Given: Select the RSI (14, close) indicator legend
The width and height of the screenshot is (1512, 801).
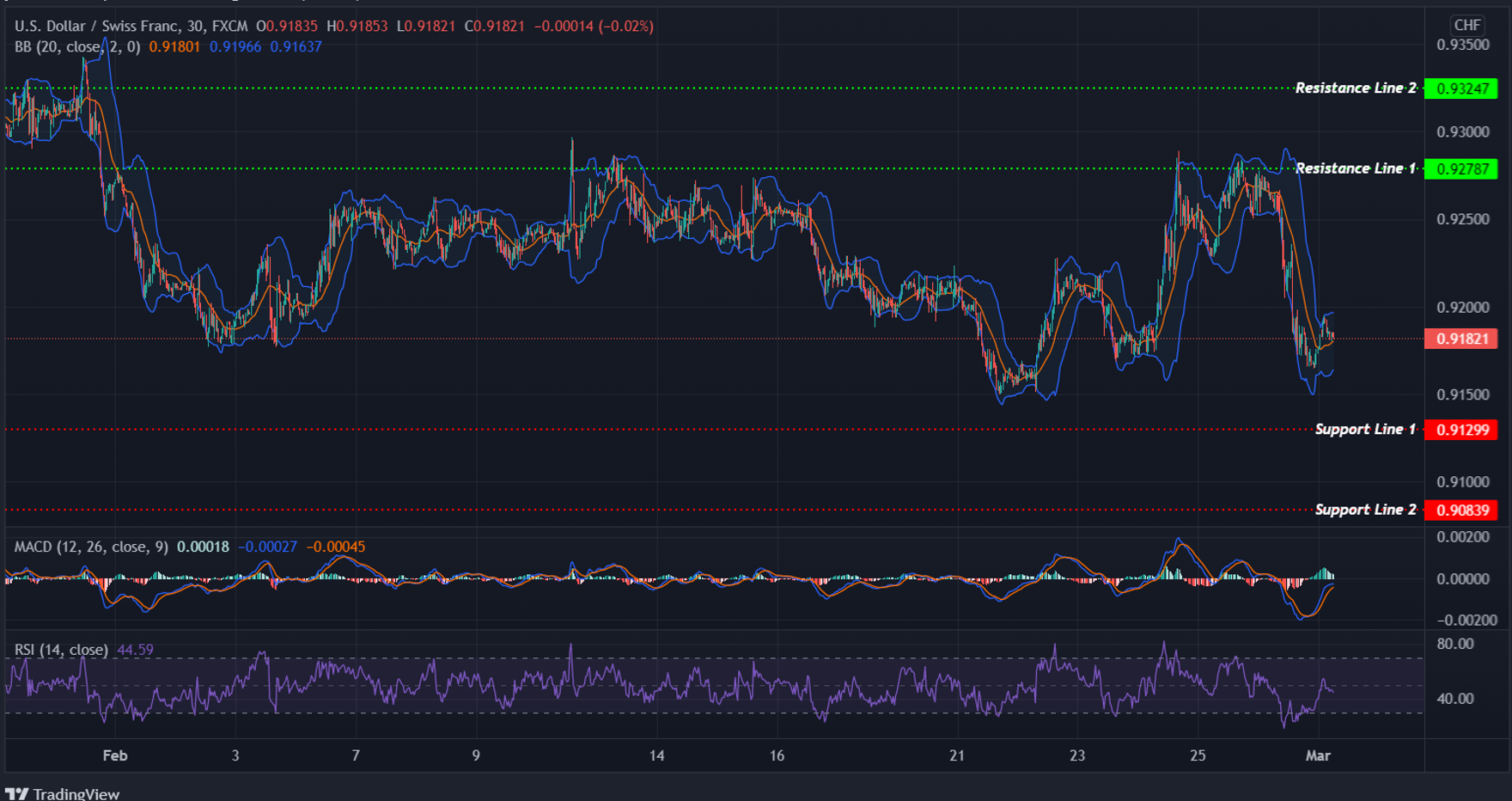Looking at the screenshot, I should pyautogui.click(x=58, y=650).
